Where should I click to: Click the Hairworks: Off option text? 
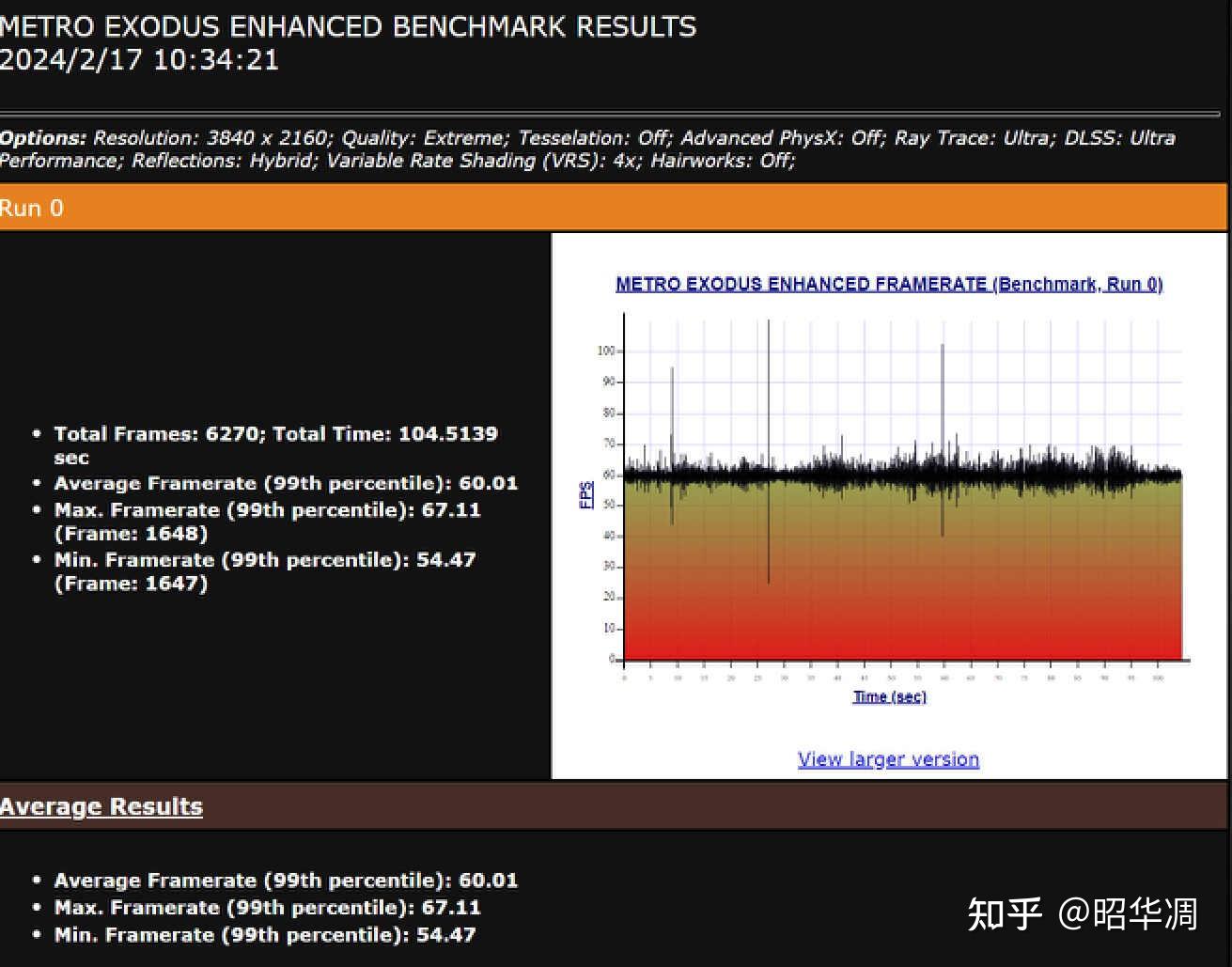[x=723, y=161]
